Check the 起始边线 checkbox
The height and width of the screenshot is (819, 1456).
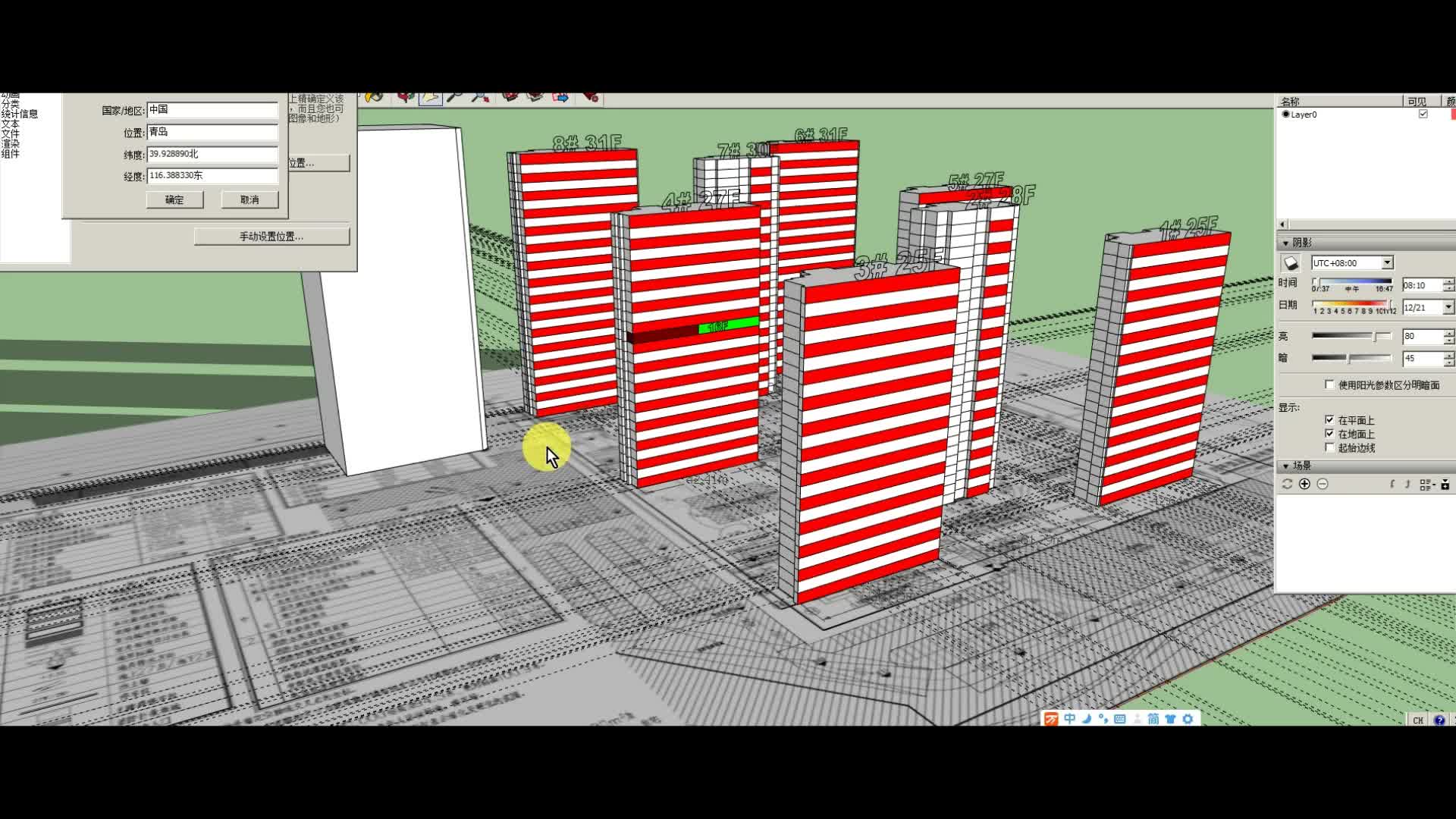coord(1329,447)
